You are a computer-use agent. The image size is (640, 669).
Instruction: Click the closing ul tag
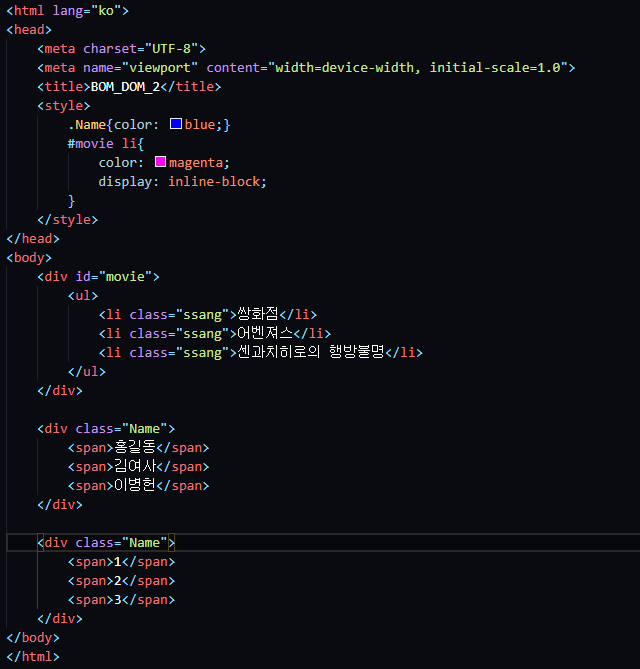(87, 372)
